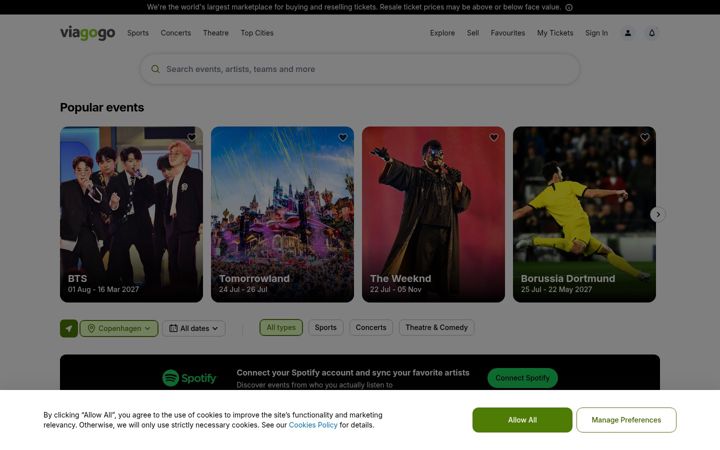The image size is (720, 450).
Task: Go to Sell page
Action: coord(473,33)
